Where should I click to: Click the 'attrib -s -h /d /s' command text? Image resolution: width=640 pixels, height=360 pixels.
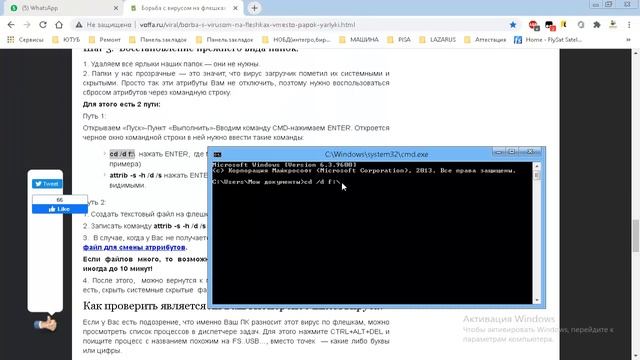(136, 175)
